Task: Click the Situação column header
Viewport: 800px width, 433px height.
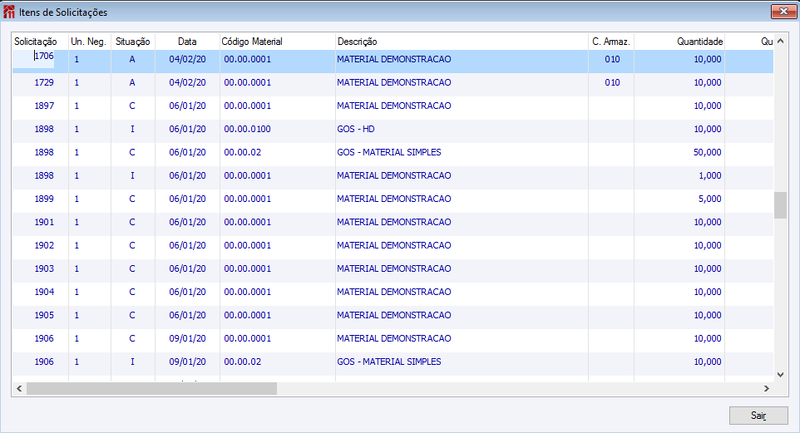Action: click(x=133, y=41)
